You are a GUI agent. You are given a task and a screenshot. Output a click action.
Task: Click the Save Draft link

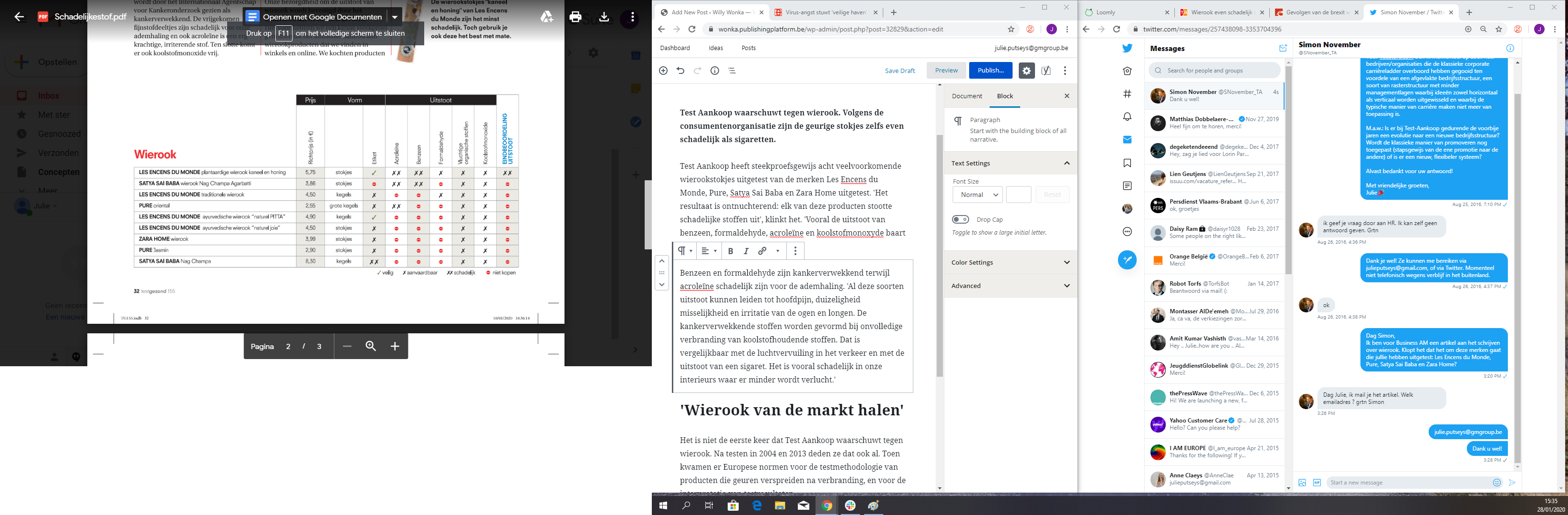899,71
